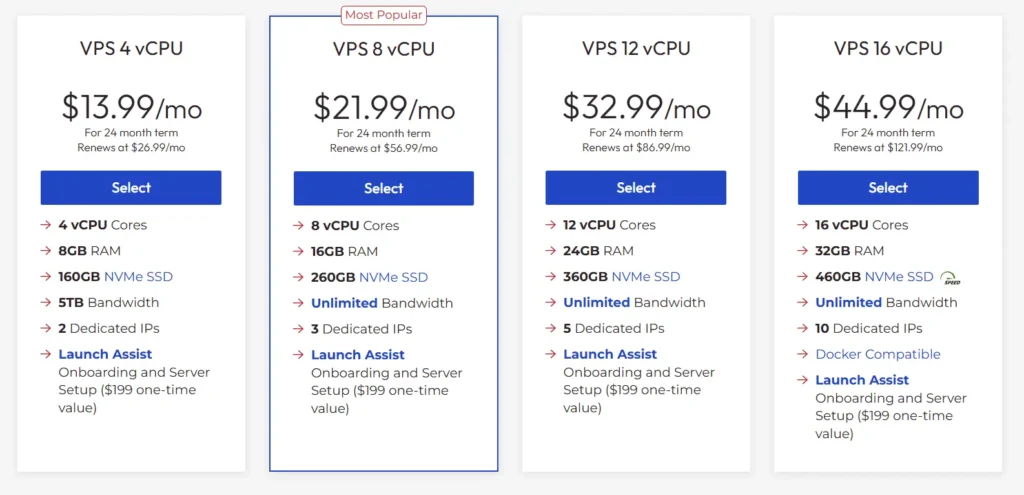Select the VPS 16 vCPU plan
The width and height of the screenshot is (1024, 495).
click(888, 187)
